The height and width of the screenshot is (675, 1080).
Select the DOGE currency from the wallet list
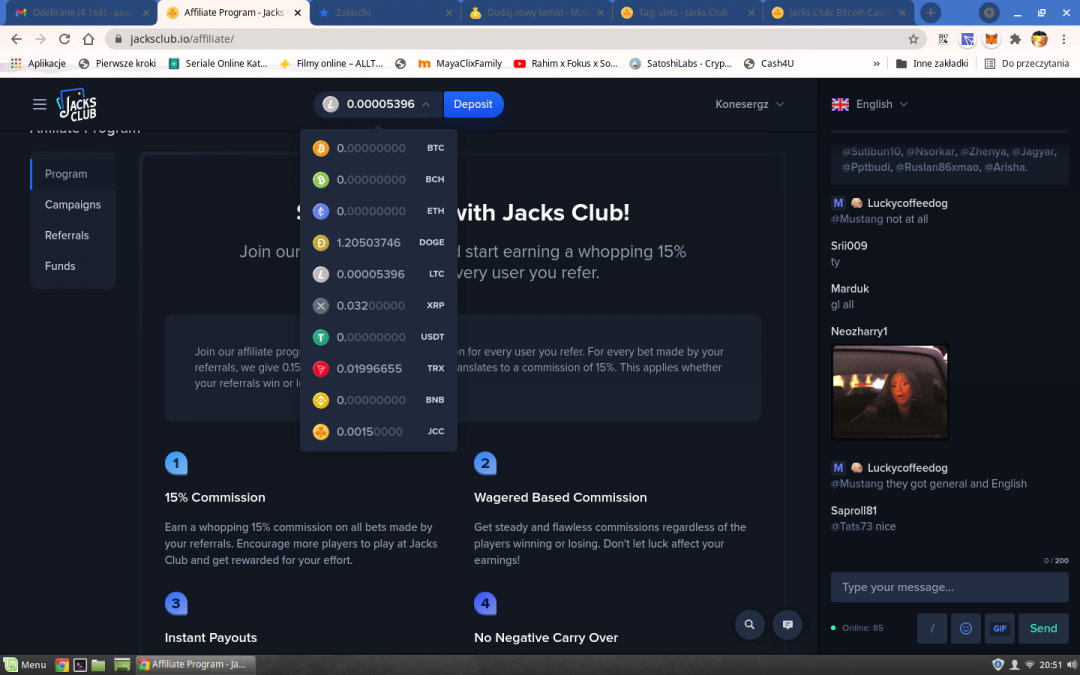tap(378, 242)
